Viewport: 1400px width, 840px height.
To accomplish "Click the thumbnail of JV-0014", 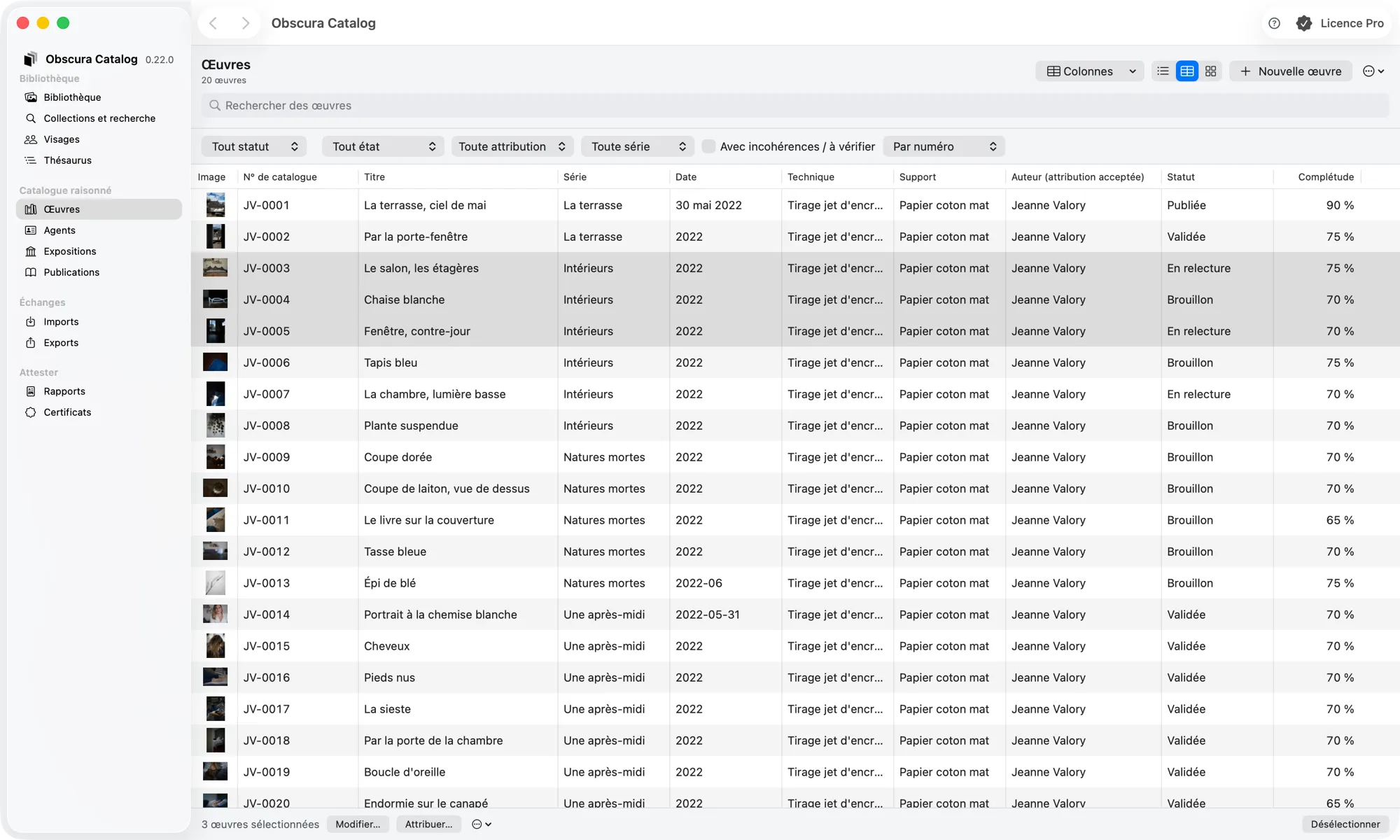I will [215, 615].
